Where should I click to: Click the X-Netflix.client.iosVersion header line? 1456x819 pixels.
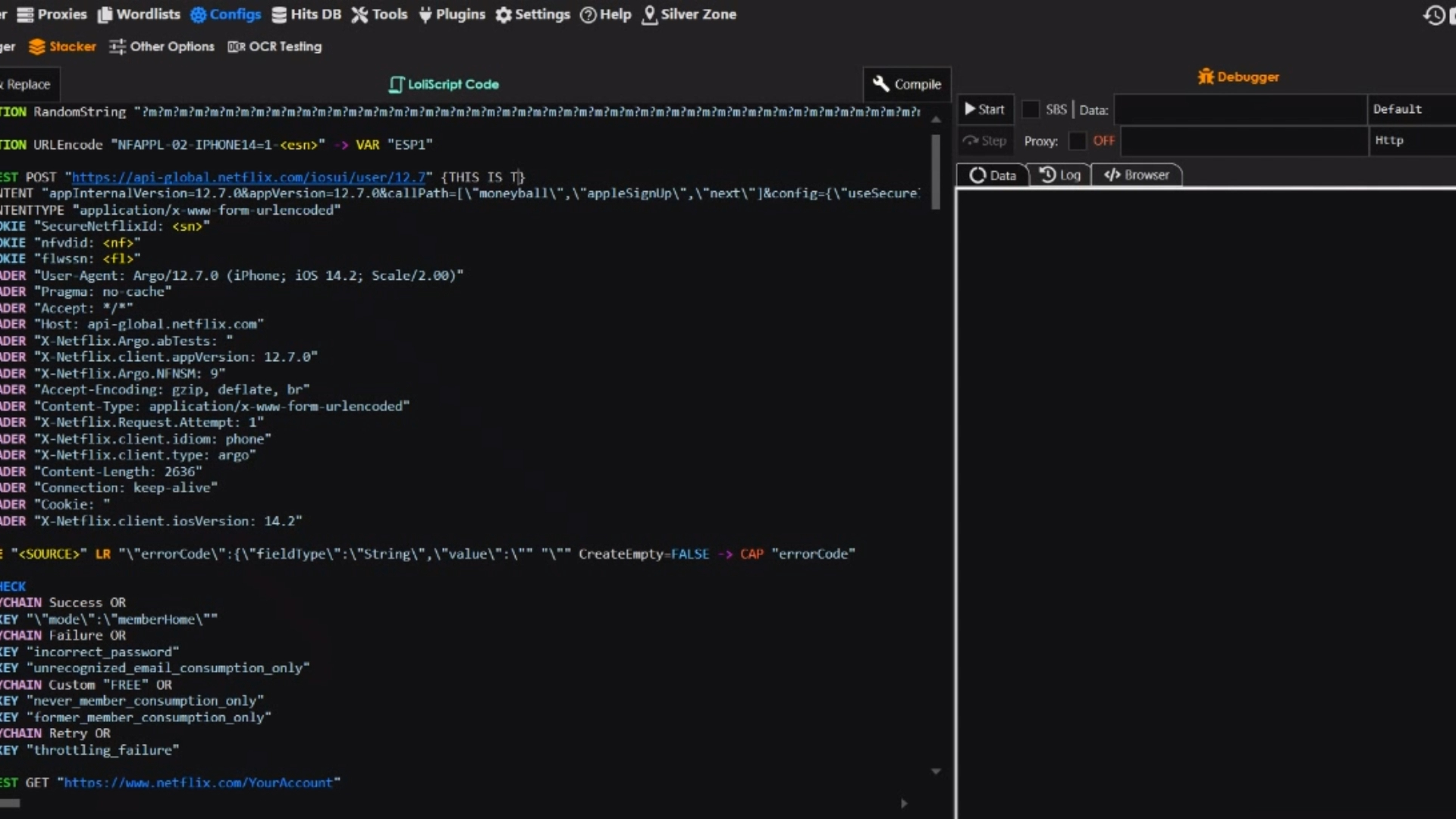[x=152, y=521]
